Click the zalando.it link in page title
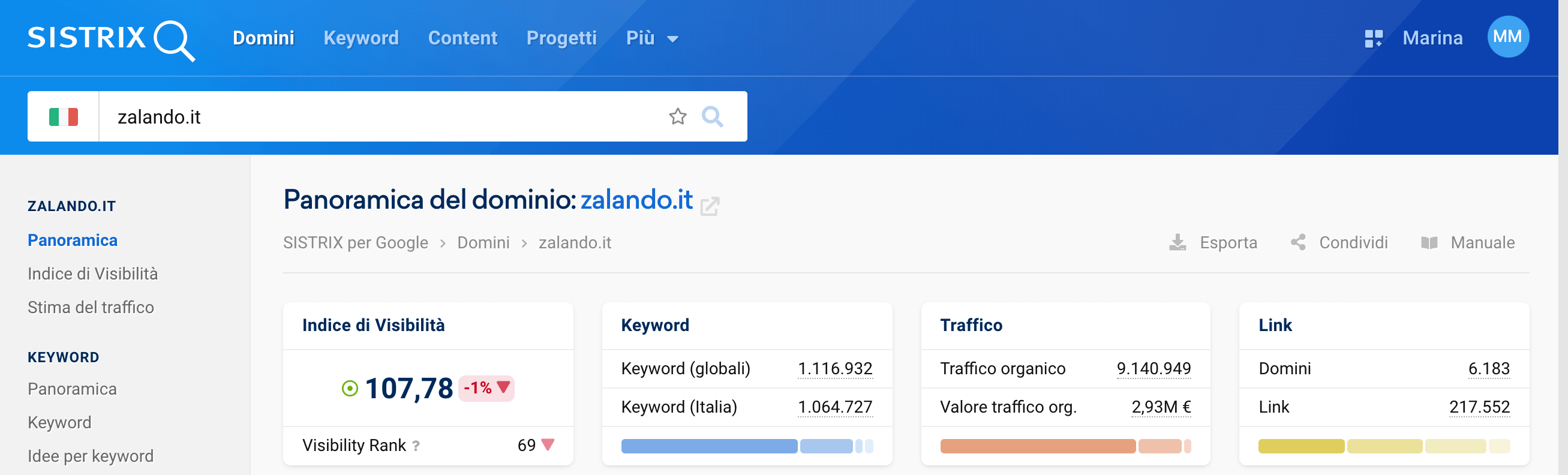Image resolution: width=1568 pixels, height=475 pixels. coord(636,200)
